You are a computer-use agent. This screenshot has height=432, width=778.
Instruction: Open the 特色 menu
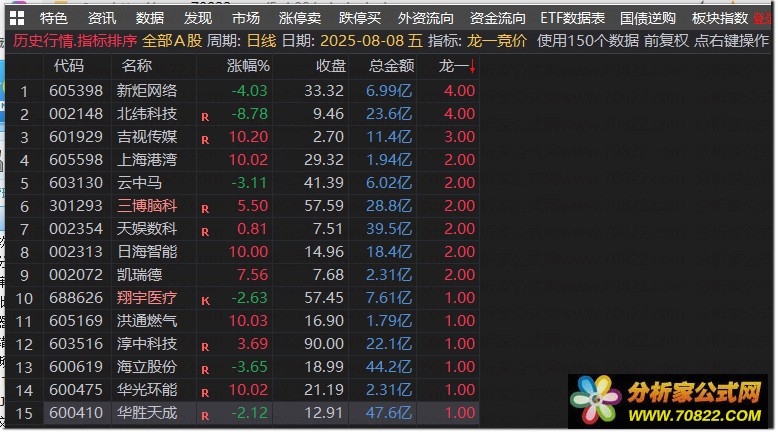54,18
